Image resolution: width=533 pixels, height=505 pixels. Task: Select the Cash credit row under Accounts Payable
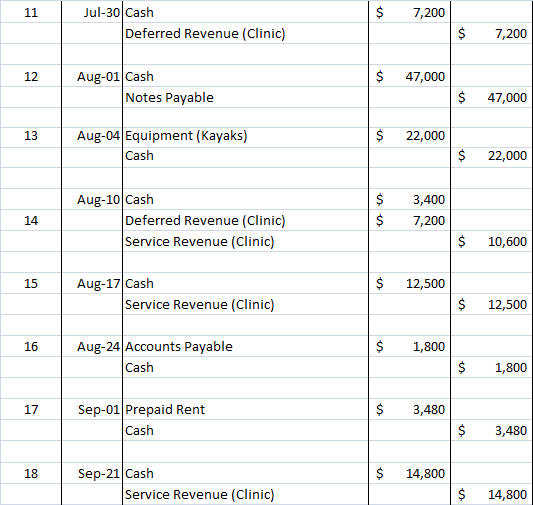tap(245, 367)
